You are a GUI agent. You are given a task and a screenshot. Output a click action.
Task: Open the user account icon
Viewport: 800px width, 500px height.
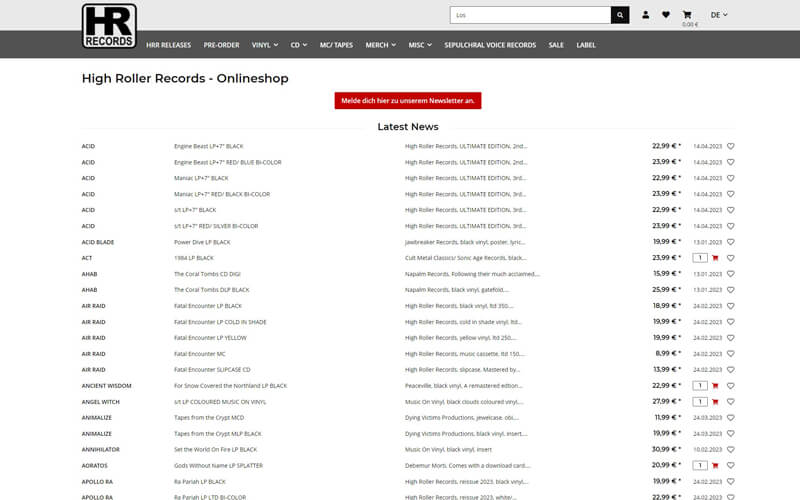click(645, 15)
